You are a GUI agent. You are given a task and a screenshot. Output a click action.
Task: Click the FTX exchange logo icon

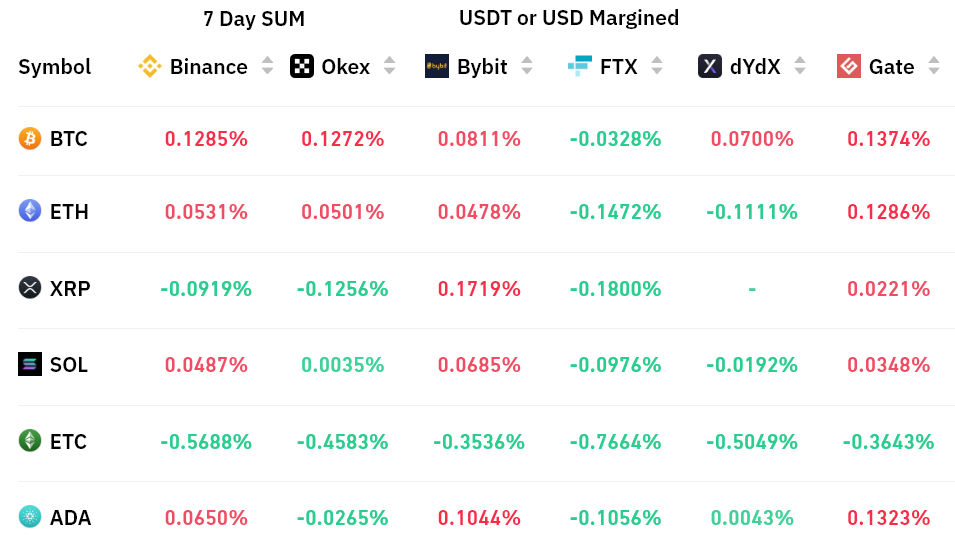(579, 67)
